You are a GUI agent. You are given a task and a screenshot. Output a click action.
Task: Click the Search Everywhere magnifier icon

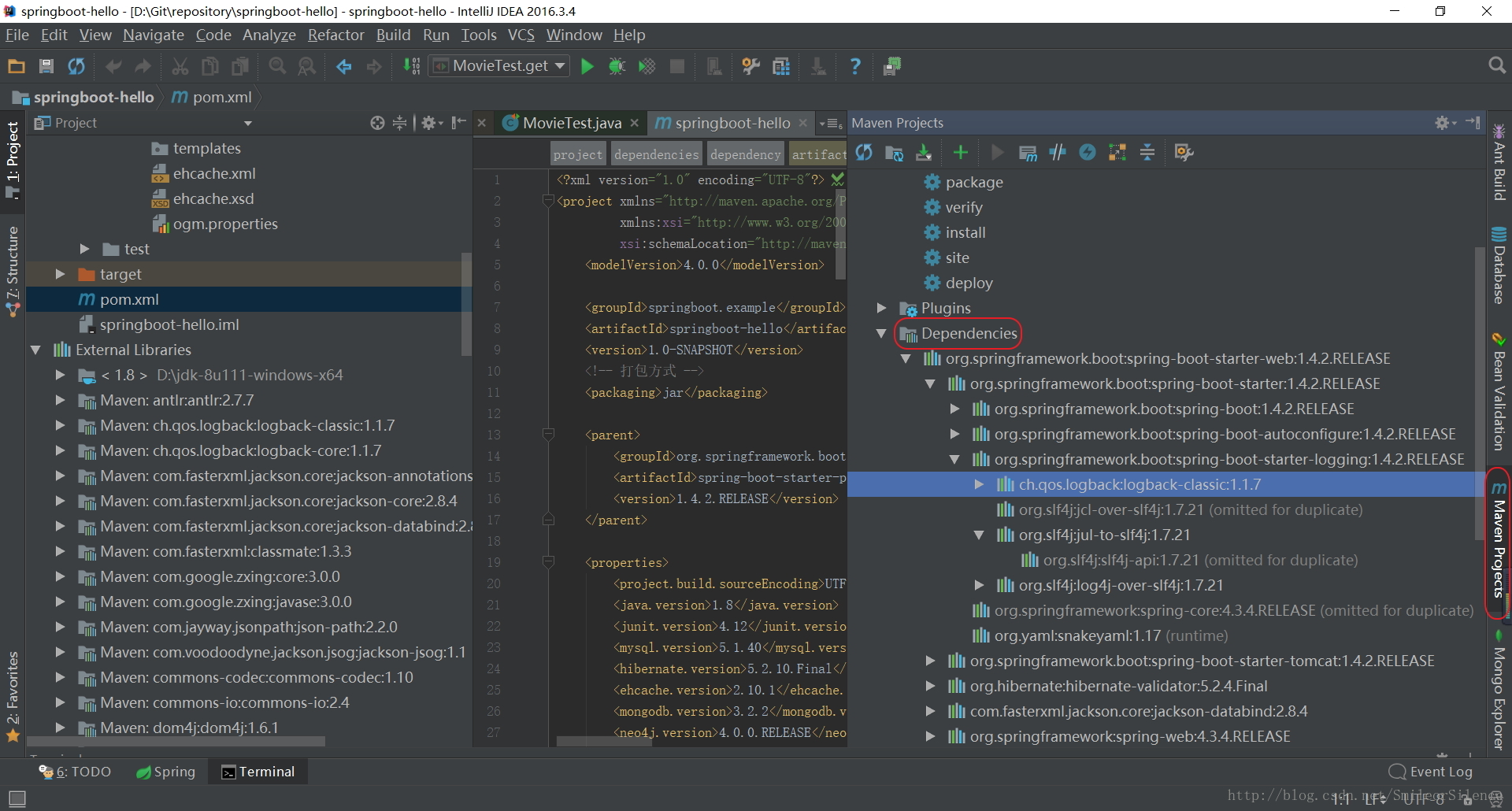pos(1497,66)
